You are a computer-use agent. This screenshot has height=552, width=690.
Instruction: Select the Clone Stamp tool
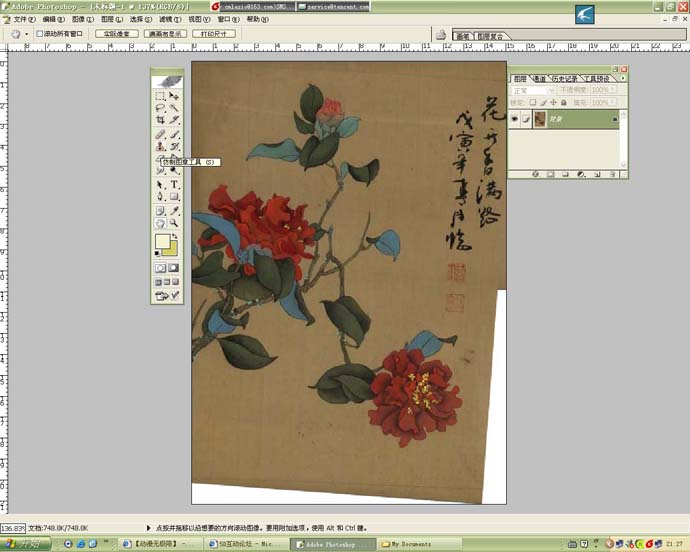click(160, 146)
